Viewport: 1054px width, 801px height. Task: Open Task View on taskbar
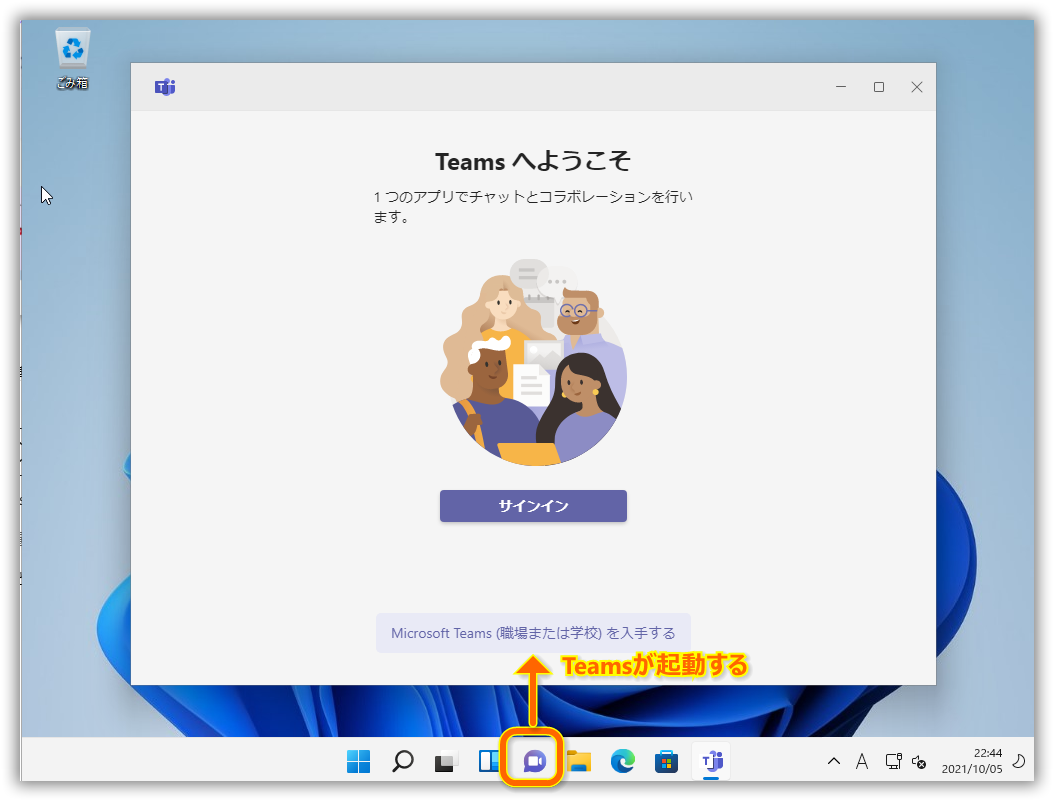pos(446,761)
